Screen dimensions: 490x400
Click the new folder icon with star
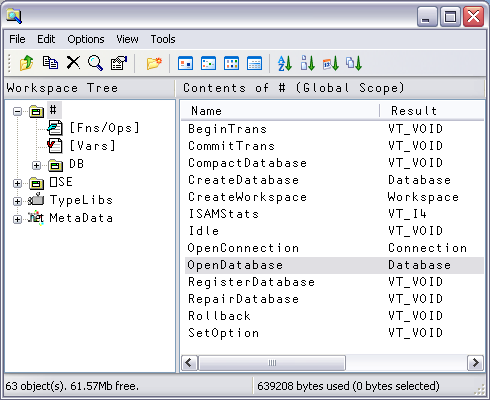point(154,63)
